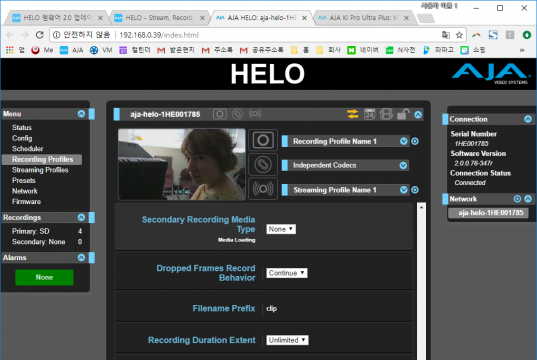
Task: Open the Independent Codecs dropdown
Action: [x=403, y=165]
